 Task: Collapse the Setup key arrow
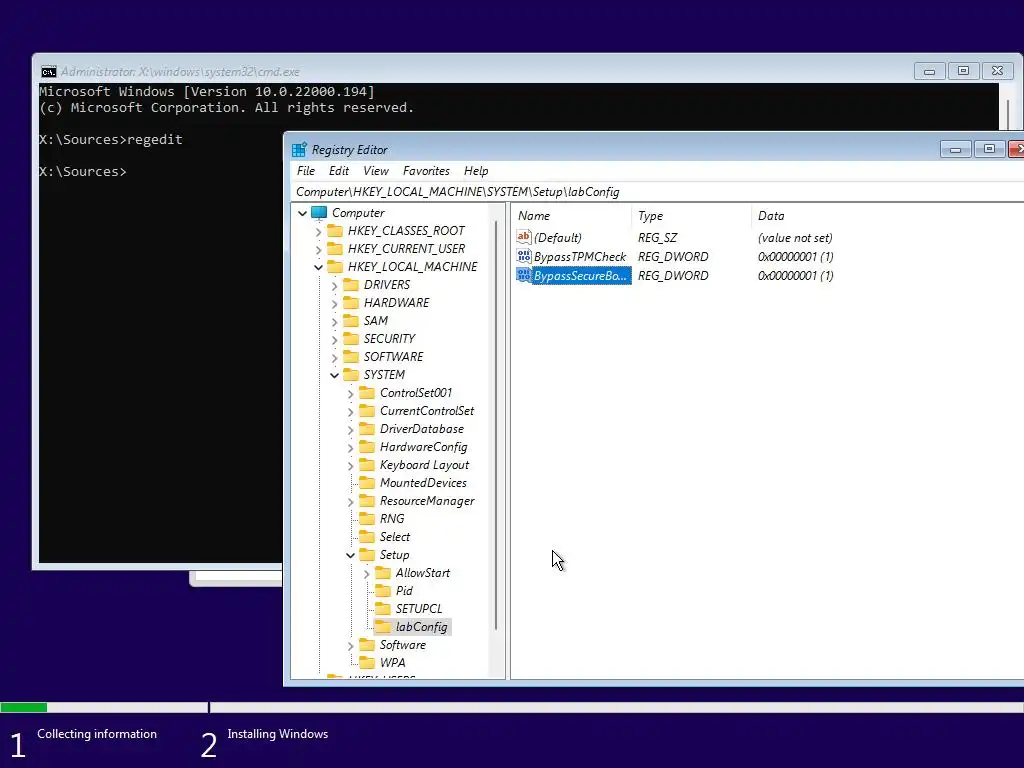[x=351, y=555]
